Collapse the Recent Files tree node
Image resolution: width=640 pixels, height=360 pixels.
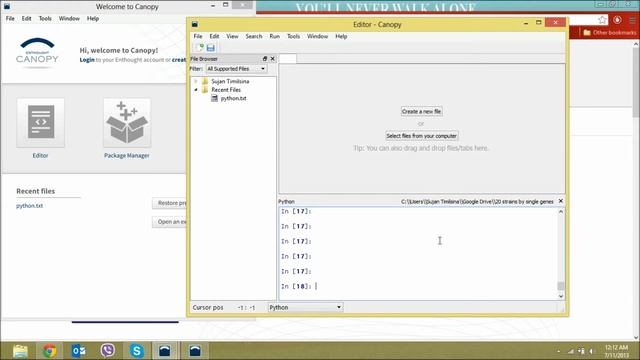pyautogui.click(x=196, y=89)
